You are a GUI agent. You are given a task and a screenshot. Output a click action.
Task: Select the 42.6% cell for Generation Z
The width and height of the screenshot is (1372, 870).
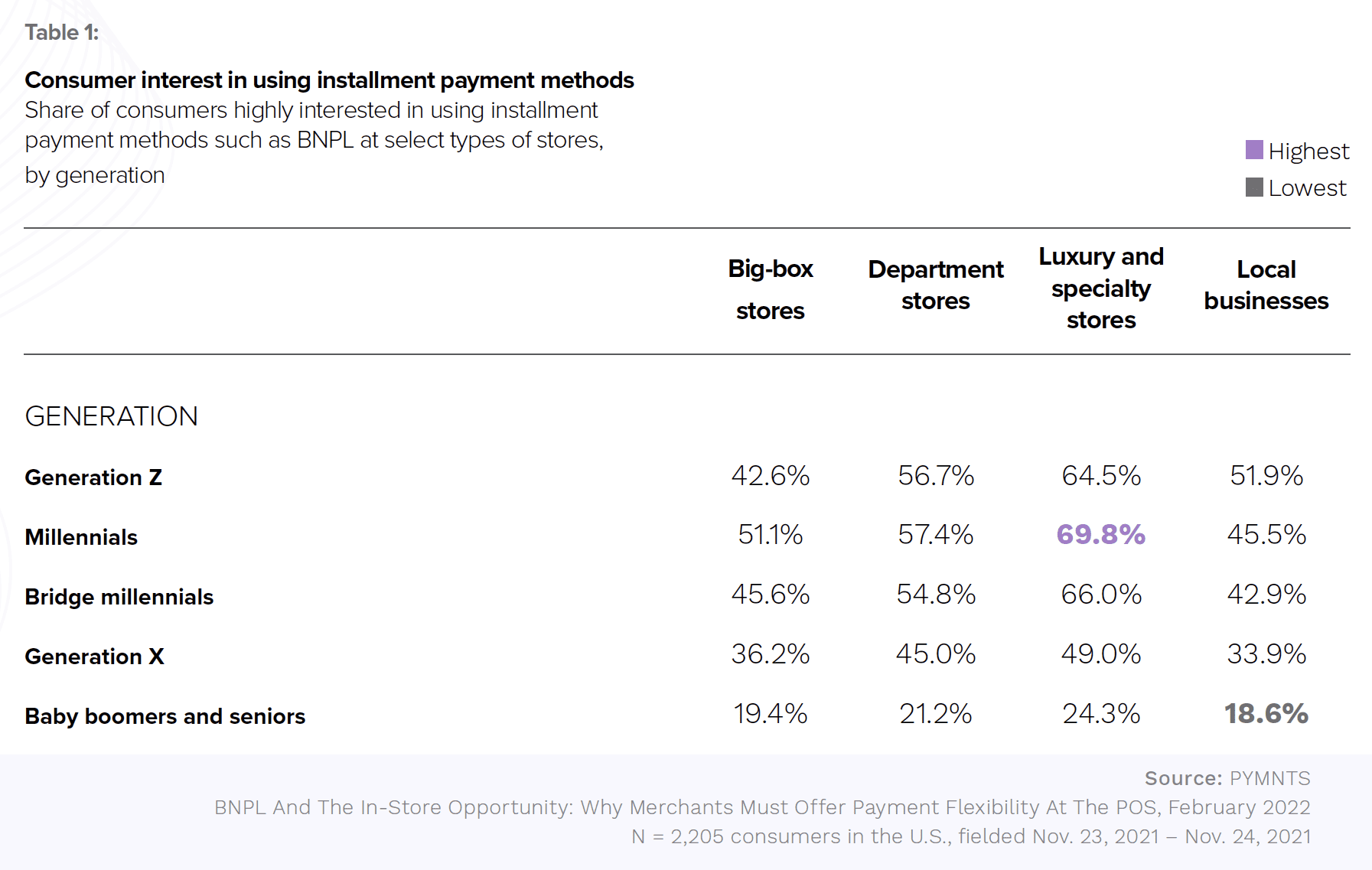pyautogui.click(x=770, y=475)
